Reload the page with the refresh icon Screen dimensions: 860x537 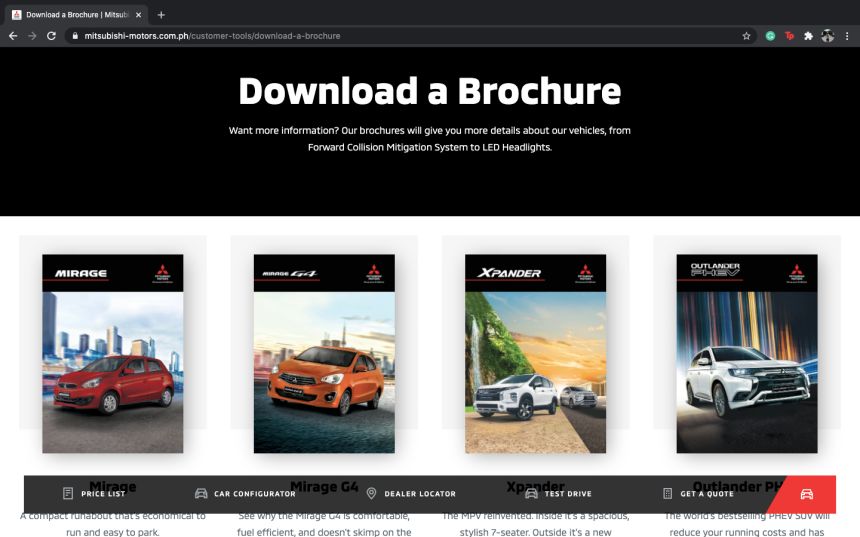pos(52,36)
